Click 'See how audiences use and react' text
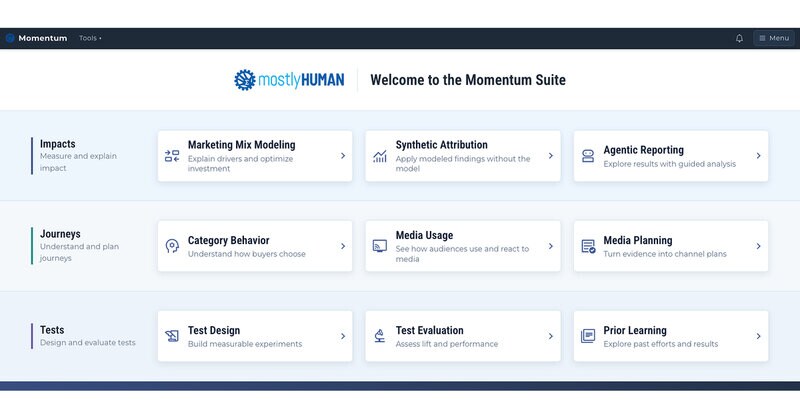 (x=462, y=254)
